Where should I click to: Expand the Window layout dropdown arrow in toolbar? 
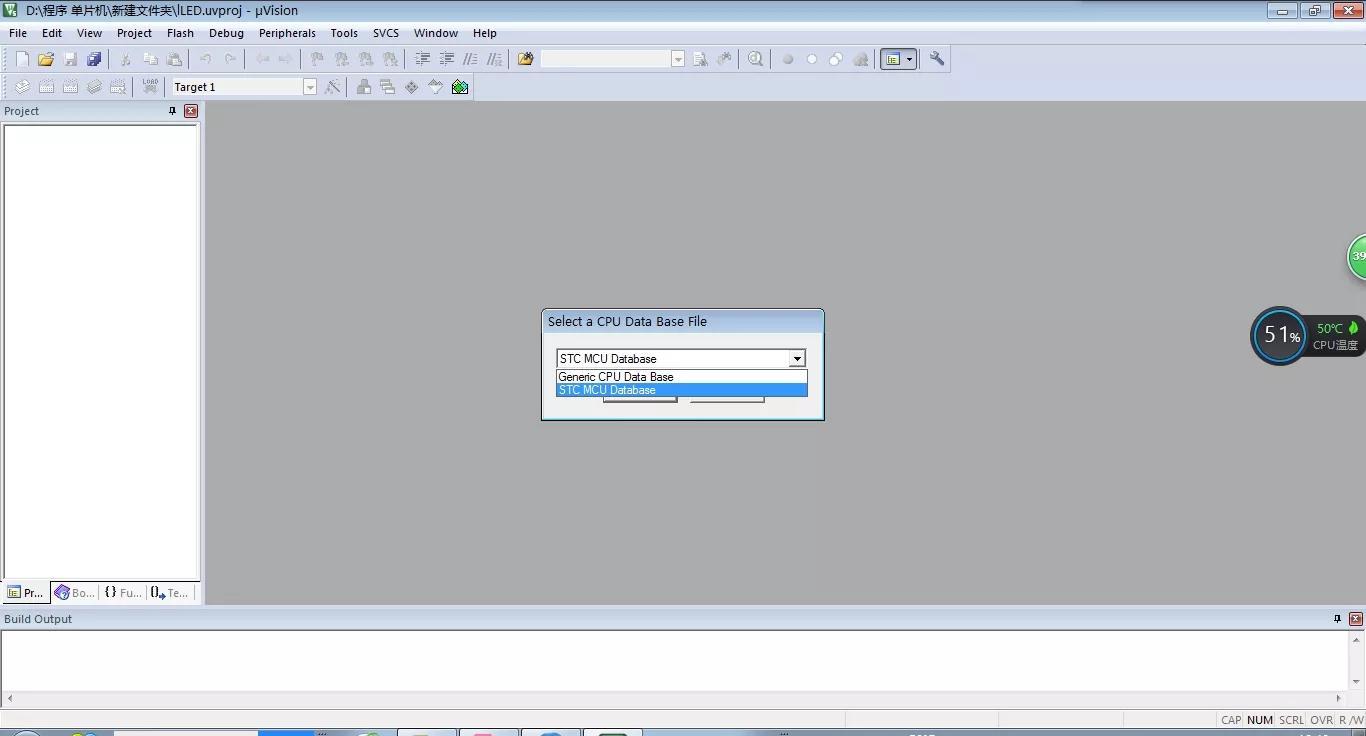point(909,59)
